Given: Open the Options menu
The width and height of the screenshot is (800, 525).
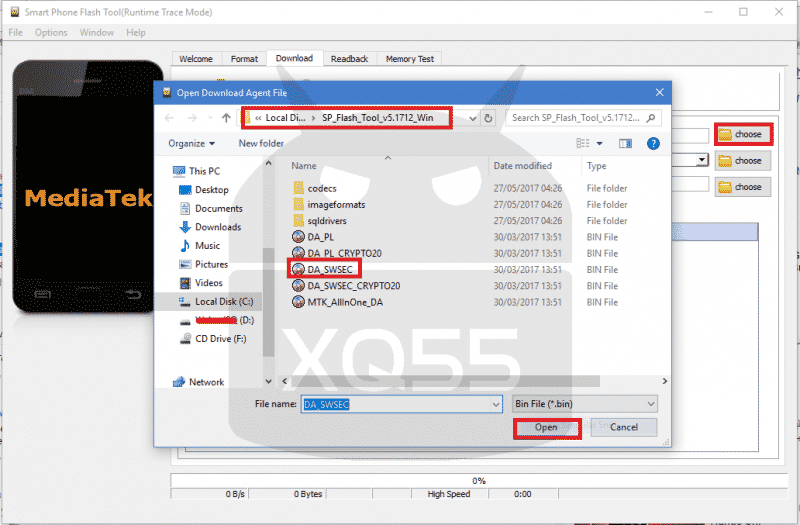Looking at the screenshot, I should (x=51, y=33).
